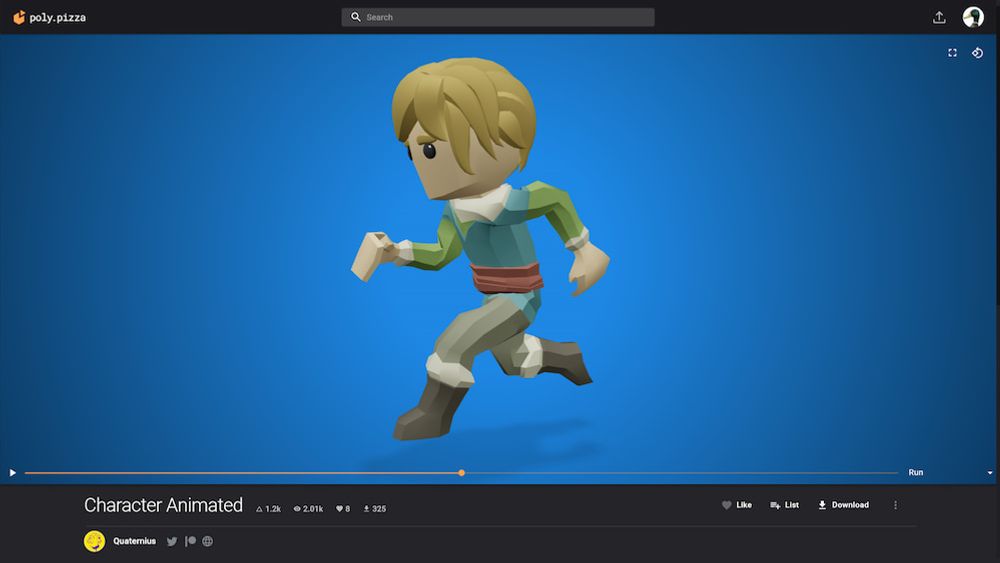This screenshot has height=563, width=1000.
Task: Add the model to a List
Action: [x=785, y=505]
